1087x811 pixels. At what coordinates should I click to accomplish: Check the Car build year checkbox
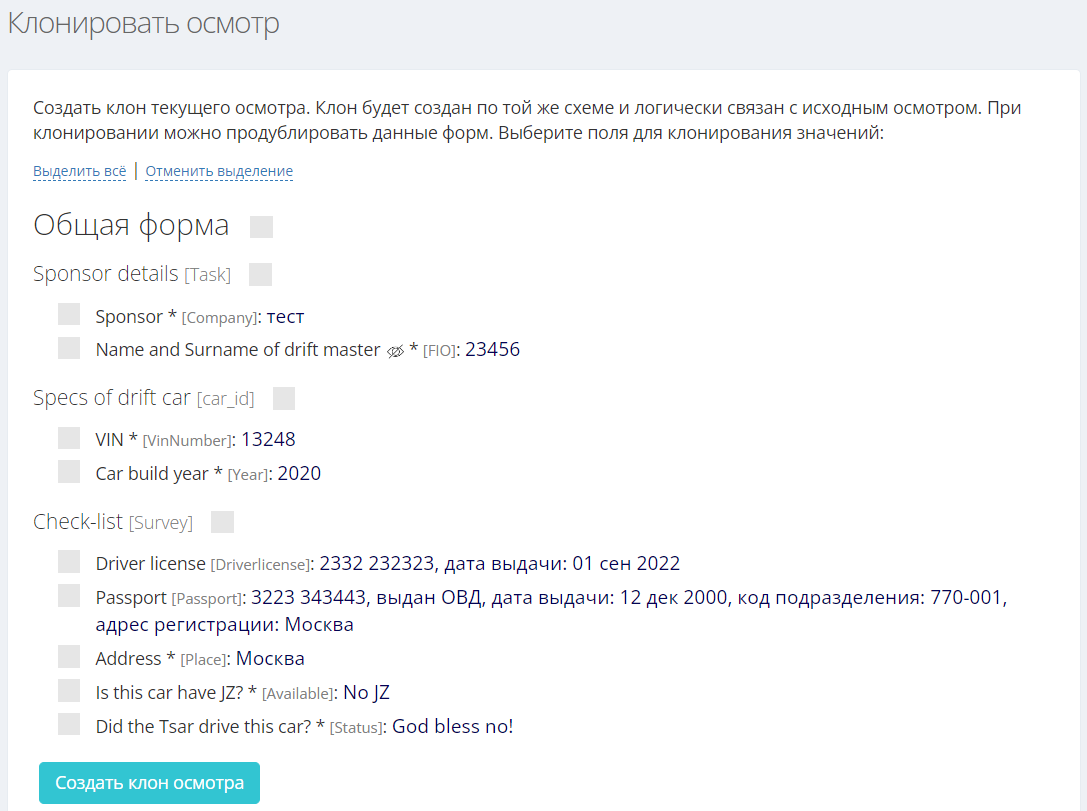click(69, 472)
